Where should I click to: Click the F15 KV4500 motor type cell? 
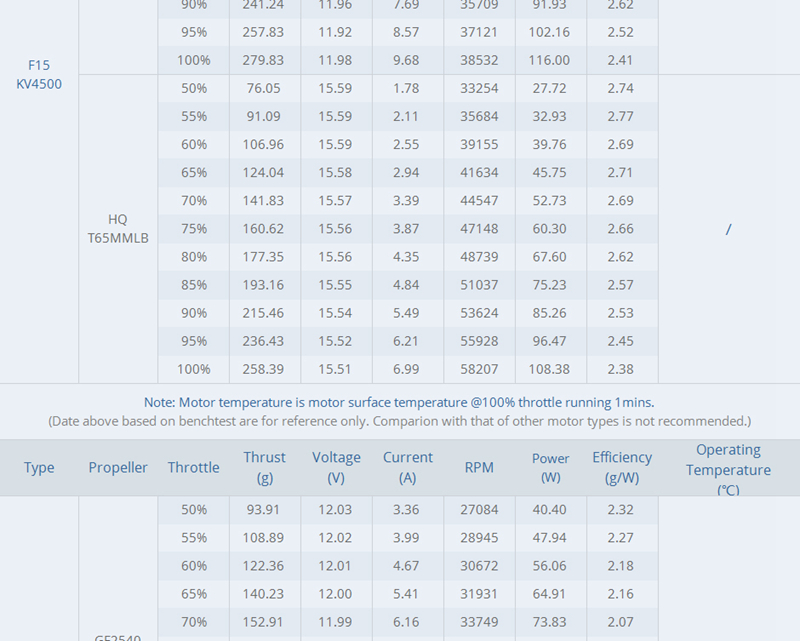pos(39,75)
